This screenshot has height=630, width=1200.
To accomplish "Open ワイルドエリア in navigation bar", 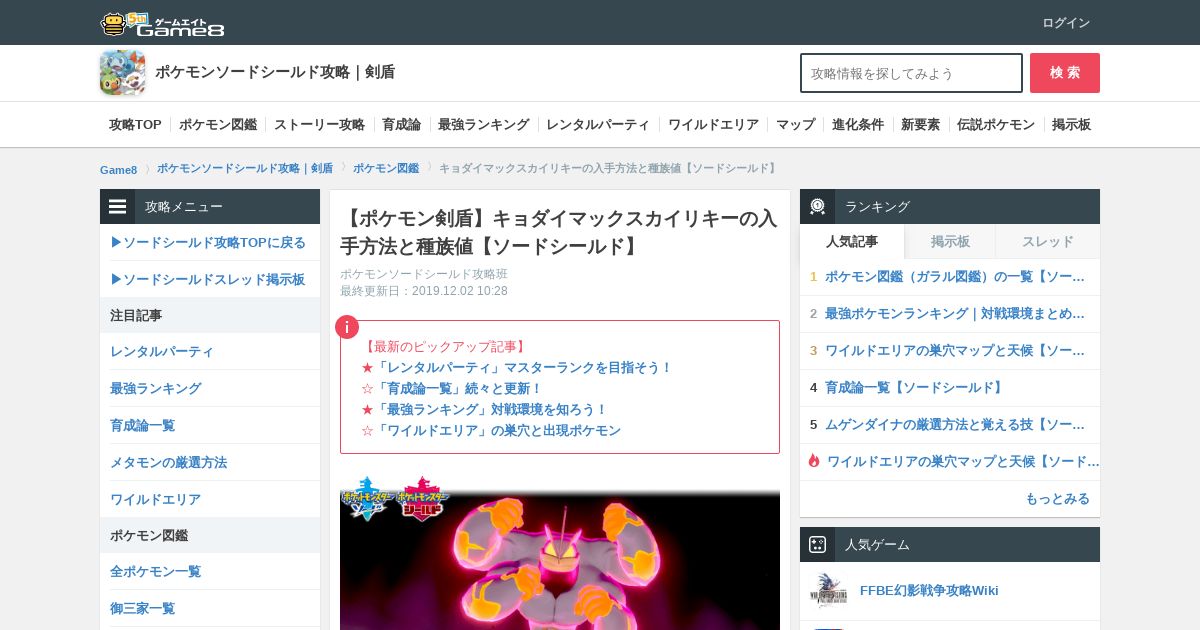I will (713, 125).
